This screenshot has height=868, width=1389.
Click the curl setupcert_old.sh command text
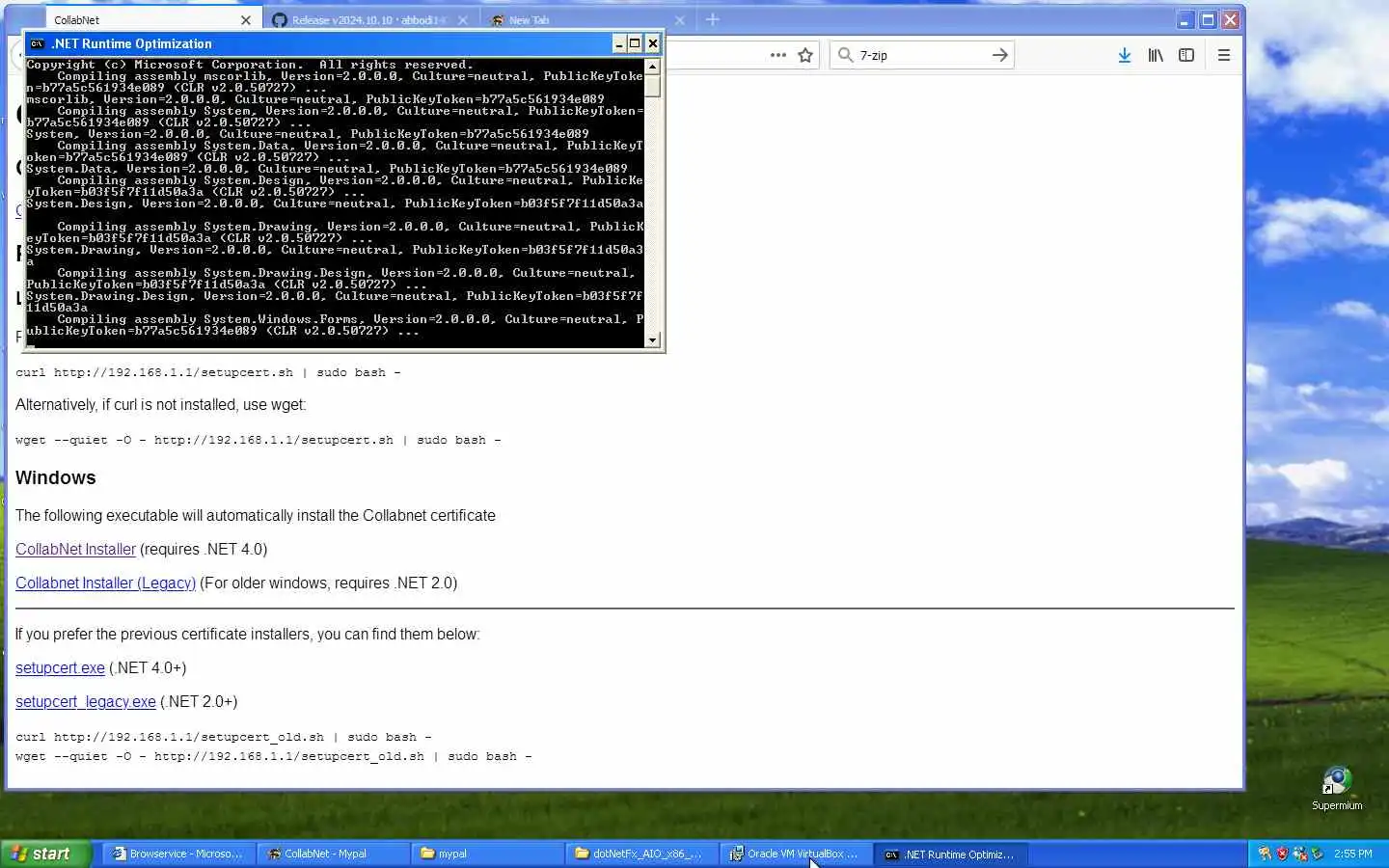pos(224,737)
